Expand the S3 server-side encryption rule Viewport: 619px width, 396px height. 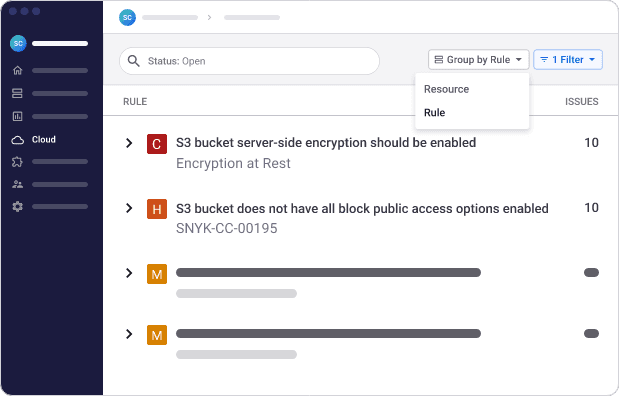129,143
